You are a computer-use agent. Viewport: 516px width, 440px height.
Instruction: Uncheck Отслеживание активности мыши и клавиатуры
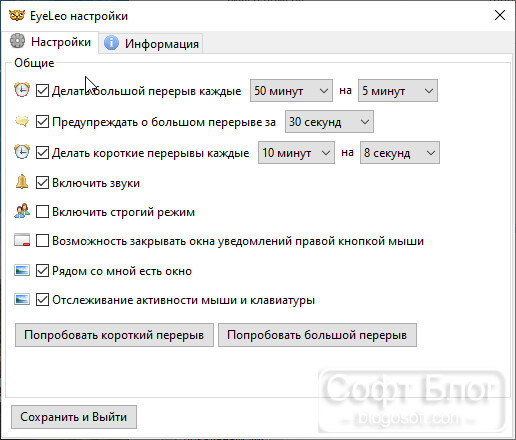(42, 300)
